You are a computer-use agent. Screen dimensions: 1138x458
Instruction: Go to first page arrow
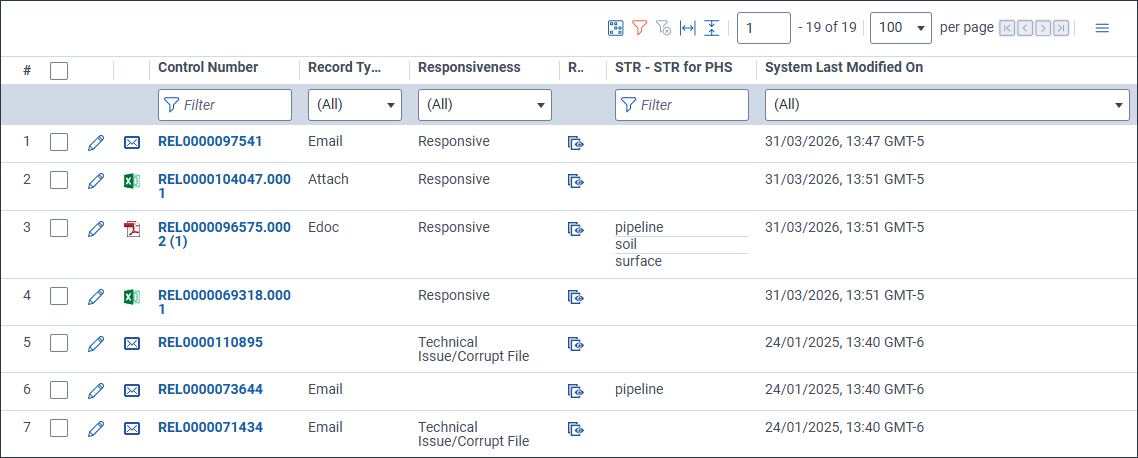(1007, 28)
